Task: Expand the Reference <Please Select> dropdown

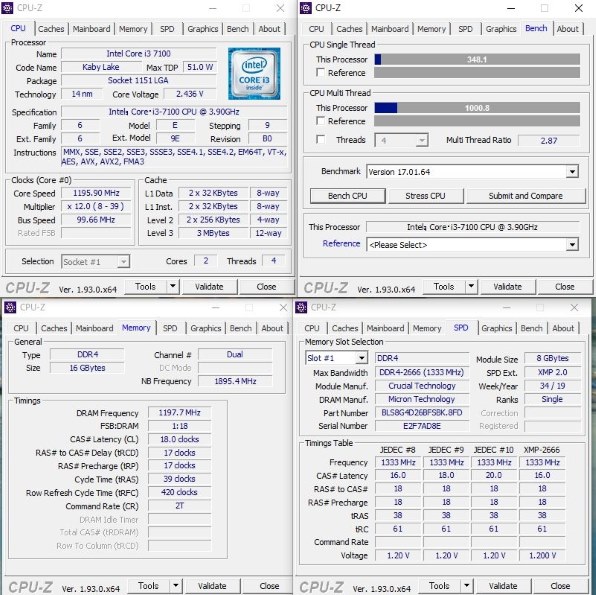Action: pyautogui.click(x=472, y=245)
